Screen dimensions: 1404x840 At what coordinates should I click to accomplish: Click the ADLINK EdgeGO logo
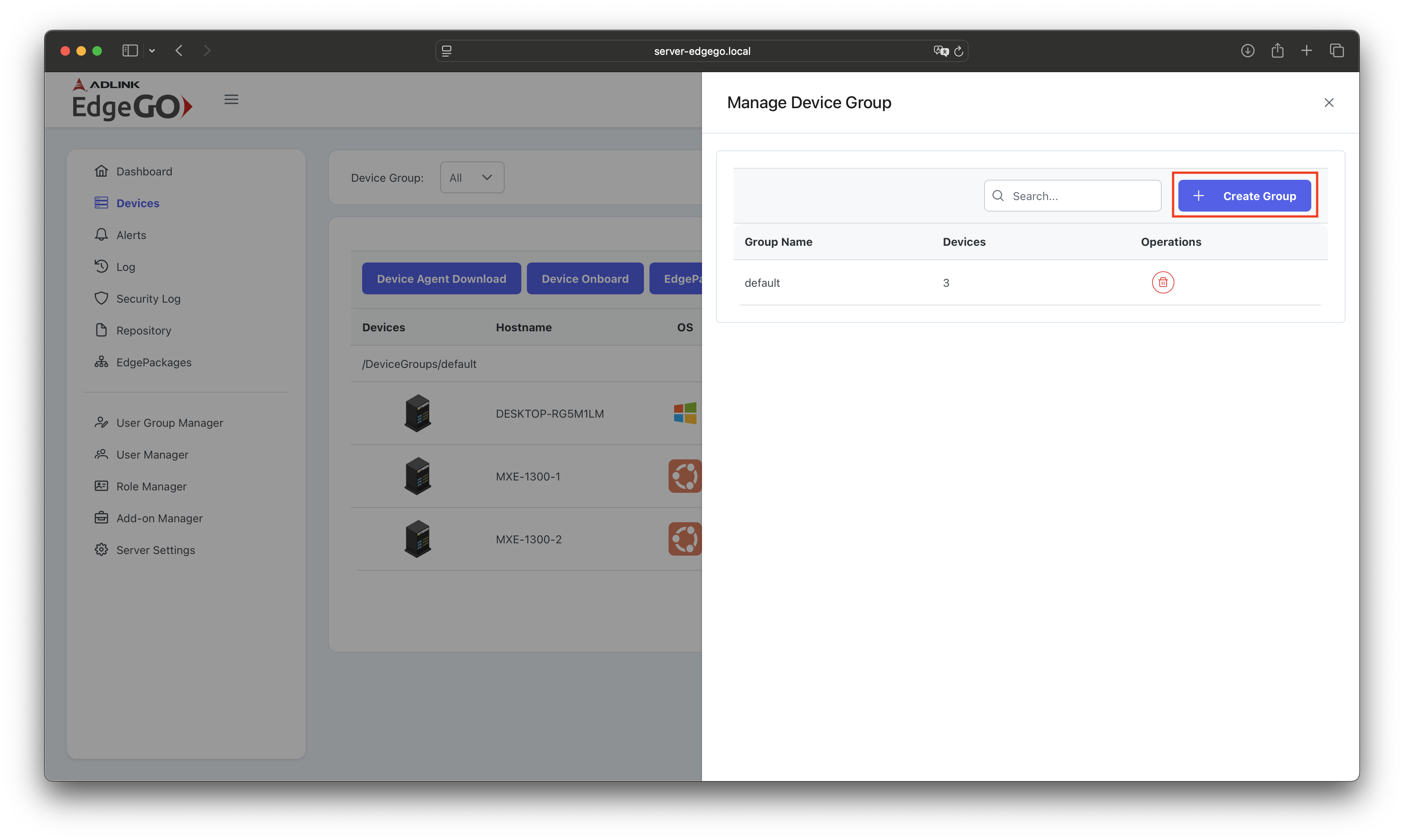[132, 99]
